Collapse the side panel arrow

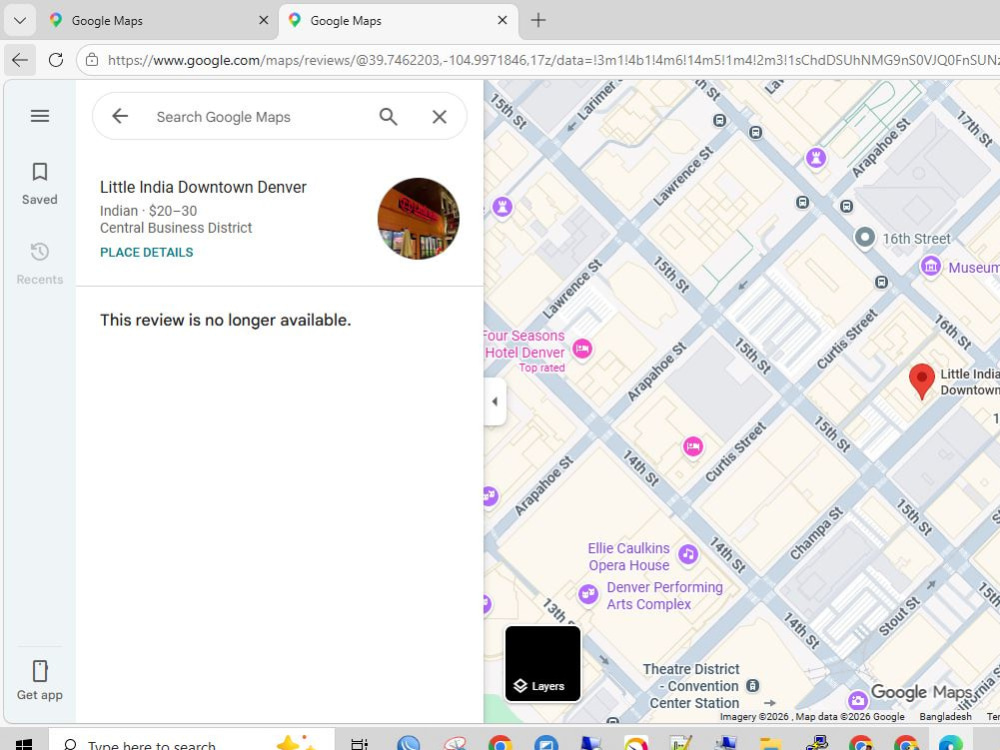pos(495,402)
